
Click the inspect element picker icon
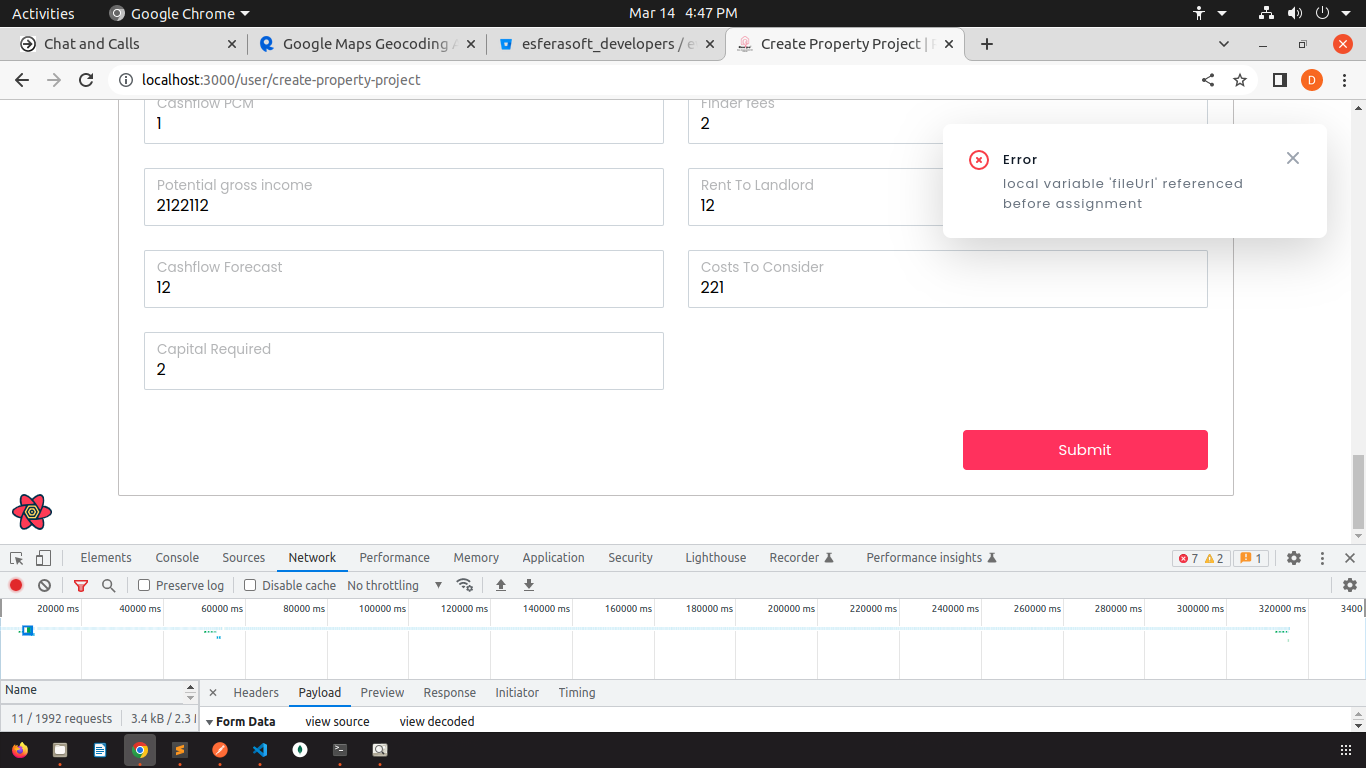[x=17, y=558]
